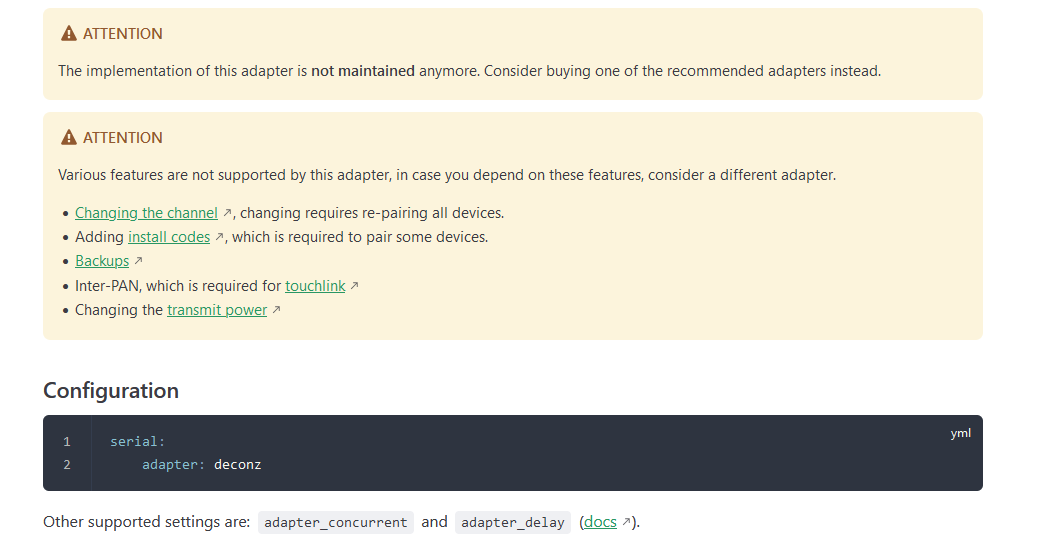Click the Configuration heading
The width and height of the screenshot is (1056, 552).
pyautogui.click(x=111, y=390)
